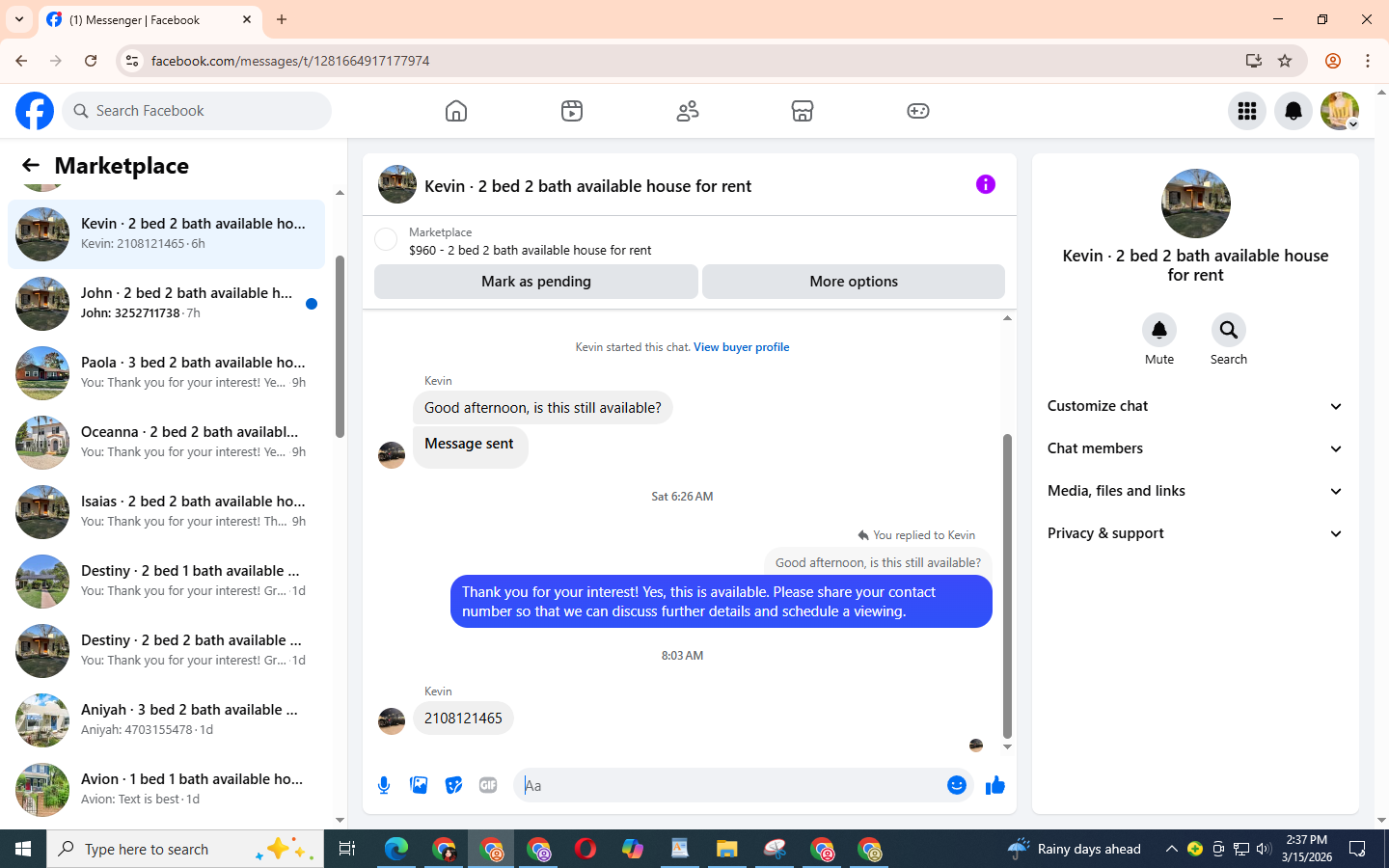Open Isaias 2 bed 2 bath conversation
1389x868 pixels.
point(166,512)
